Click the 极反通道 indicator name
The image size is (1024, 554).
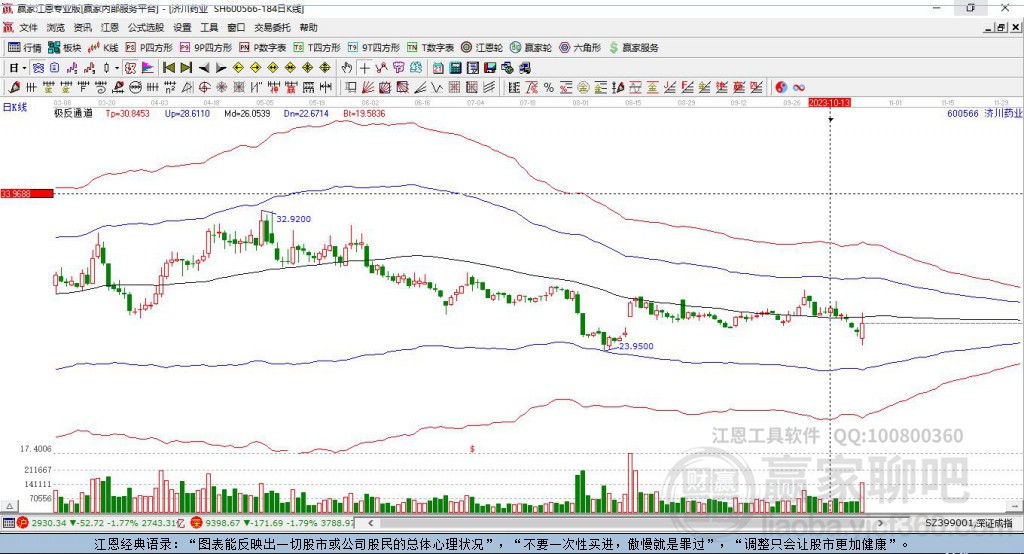[x=73, y=114]
